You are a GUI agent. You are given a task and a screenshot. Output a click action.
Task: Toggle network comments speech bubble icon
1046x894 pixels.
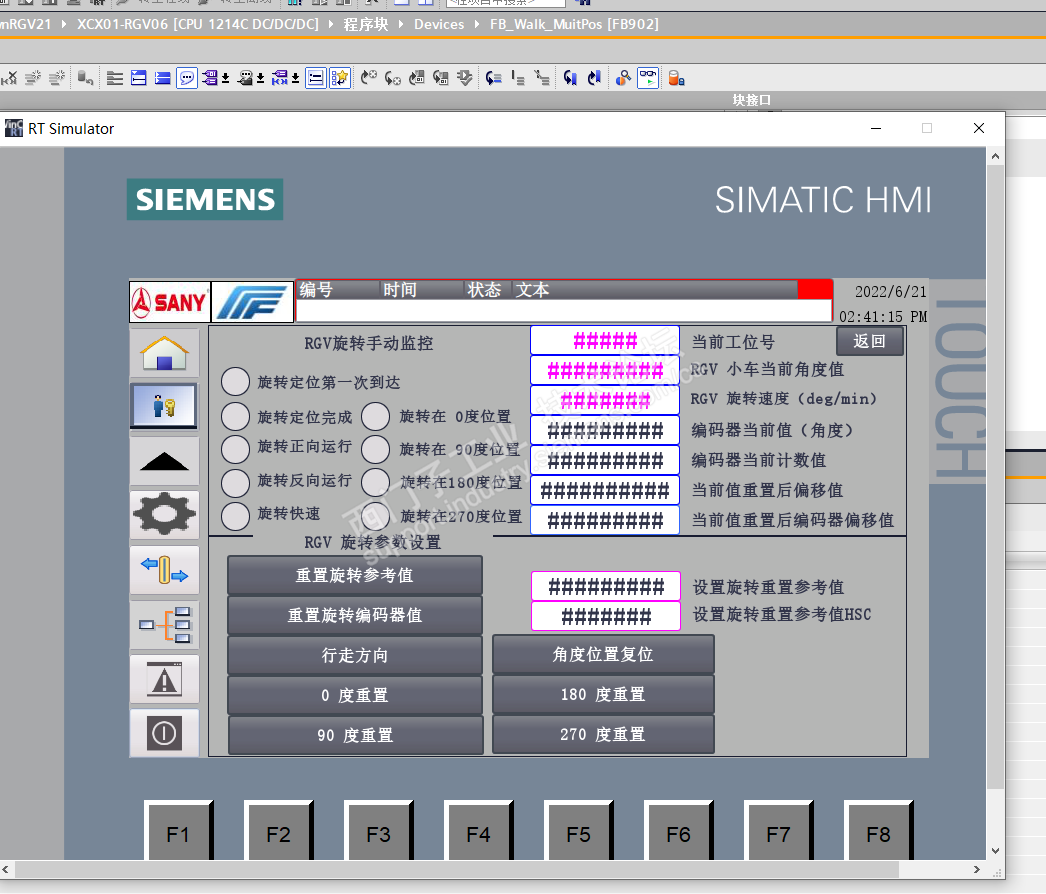click(187, 79)
